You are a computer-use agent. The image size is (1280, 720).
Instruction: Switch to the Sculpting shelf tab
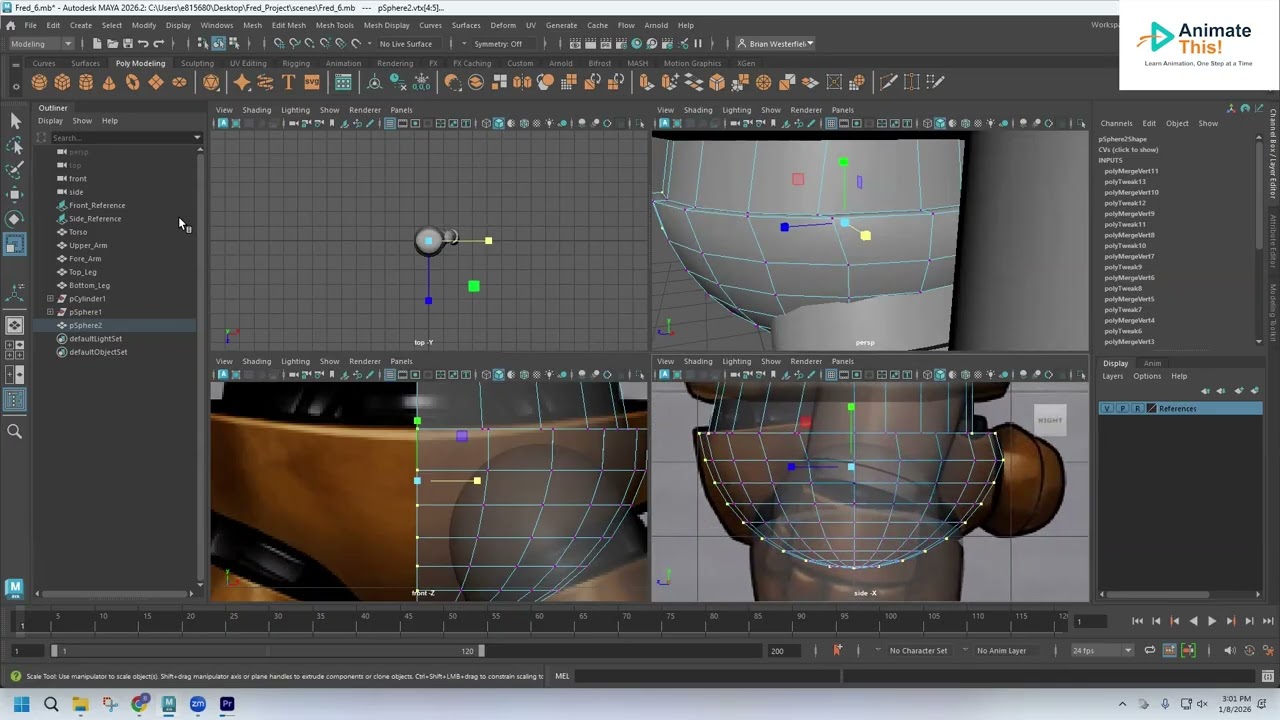(x=197, y=63)
